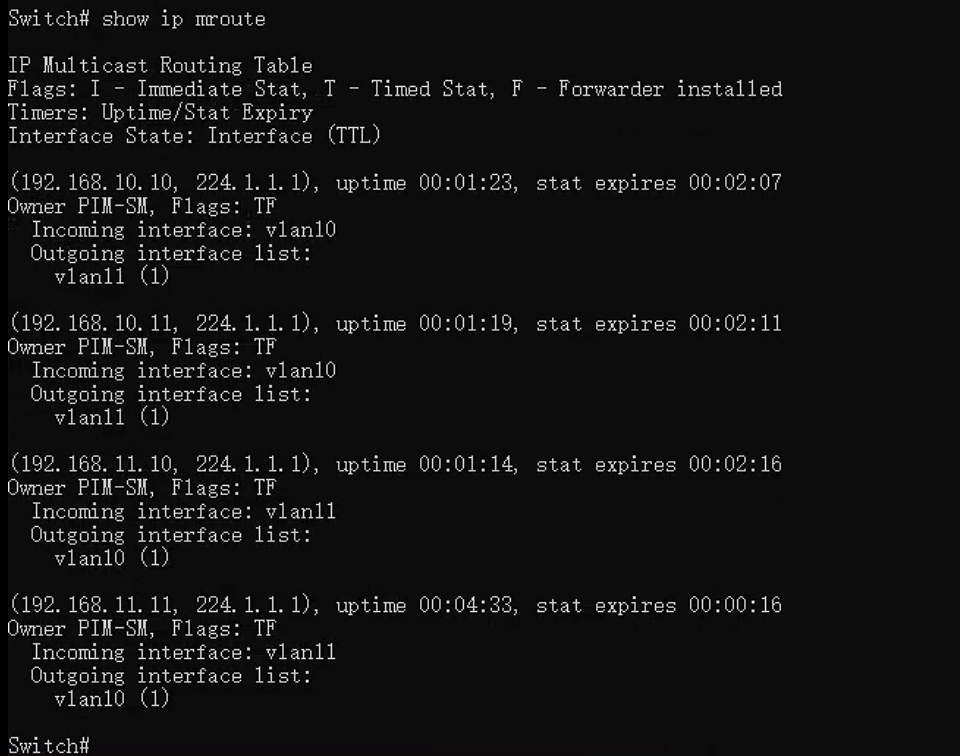960x756 pixels.
Task: Click the 'Timers: Uptime/Stat Expiry' line
Action: point(160,113)
